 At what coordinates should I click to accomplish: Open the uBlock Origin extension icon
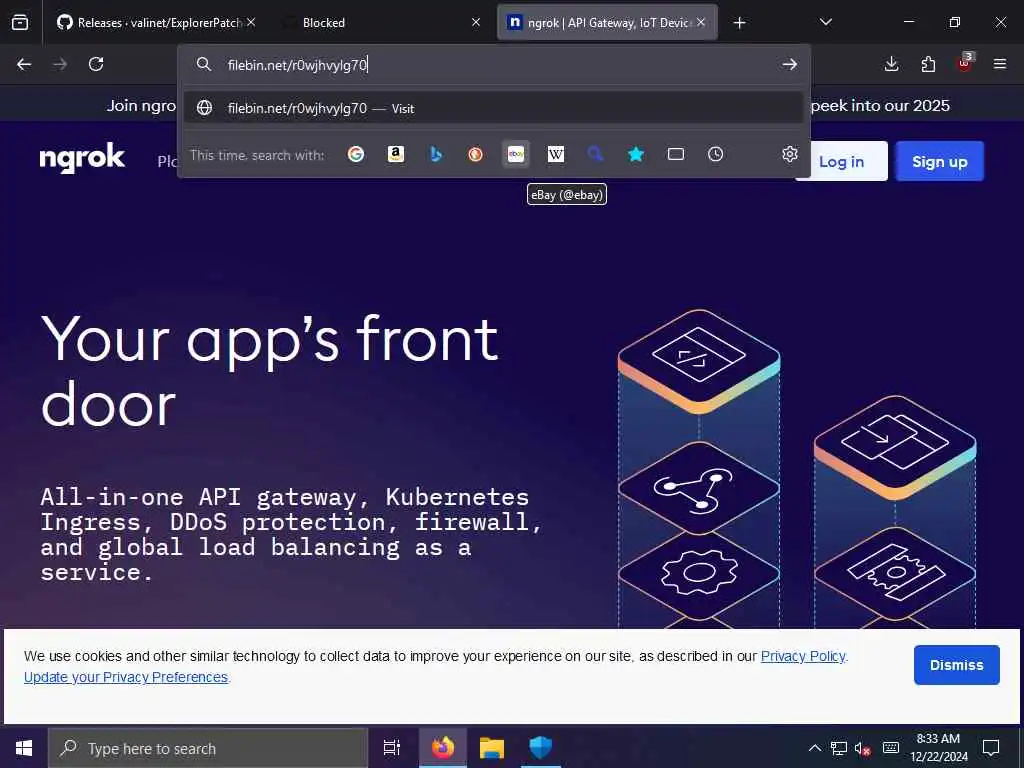(x=965, y=63)
